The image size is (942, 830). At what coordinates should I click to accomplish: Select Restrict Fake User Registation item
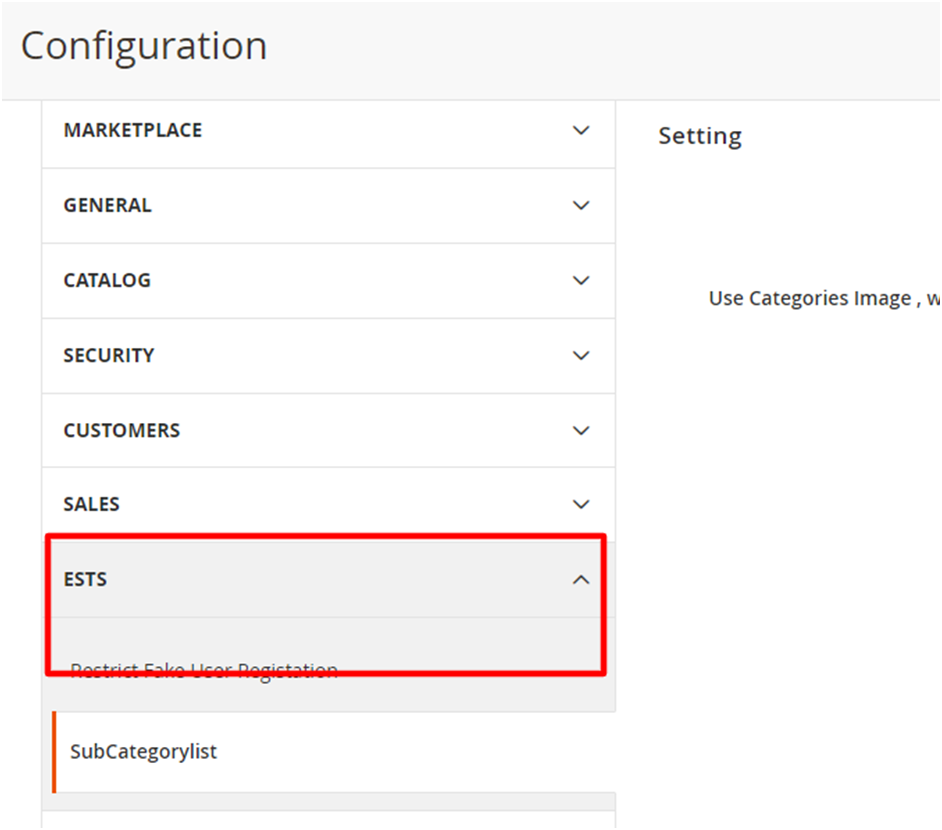tap(204, 671)
